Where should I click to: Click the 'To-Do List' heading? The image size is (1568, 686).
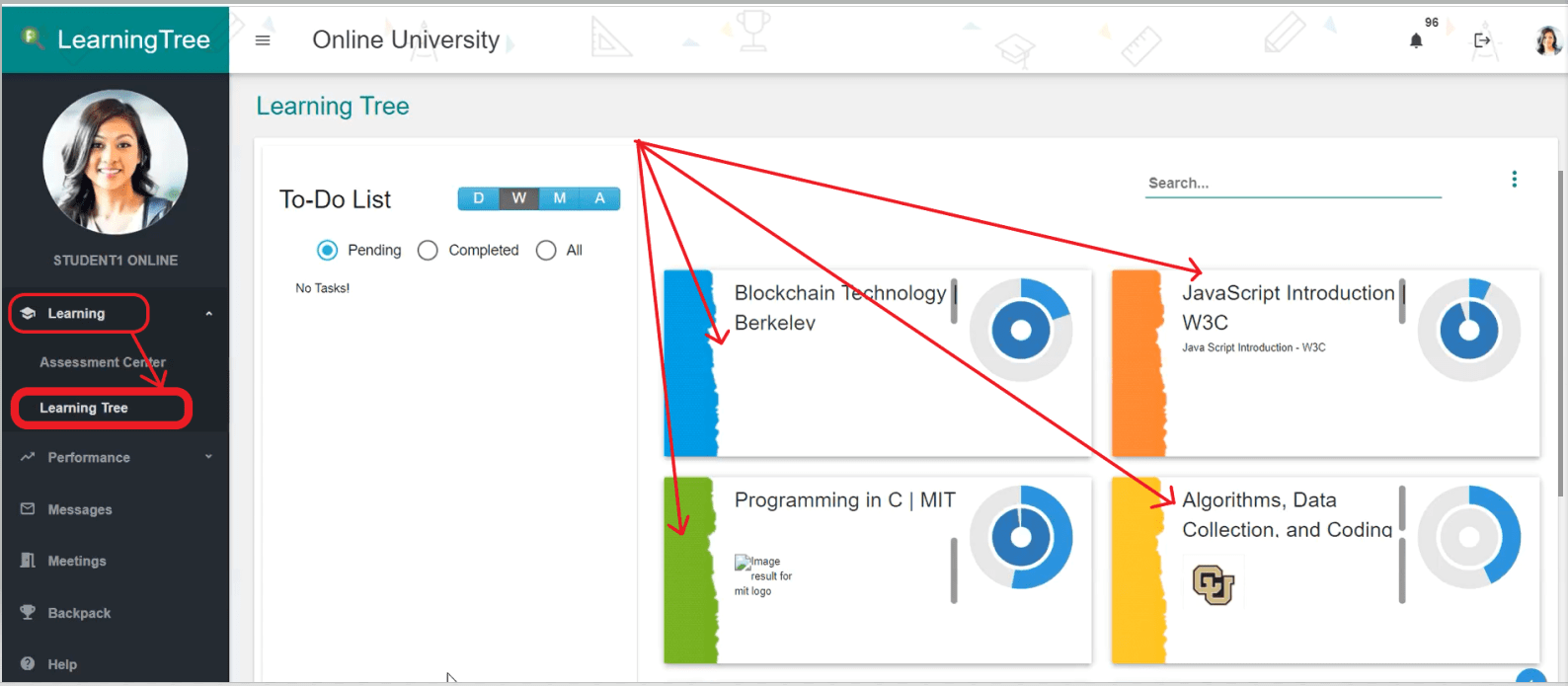336,199
